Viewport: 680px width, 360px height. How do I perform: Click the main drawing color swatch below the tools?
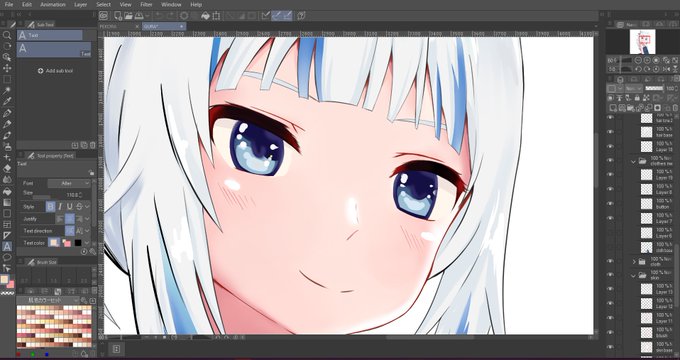click(5, 280)
